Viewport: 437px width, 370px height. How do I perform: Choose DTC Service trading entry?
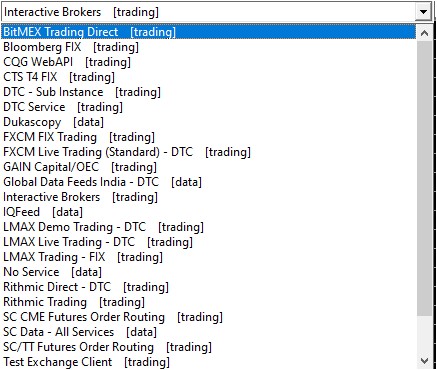tap(208, 107)
